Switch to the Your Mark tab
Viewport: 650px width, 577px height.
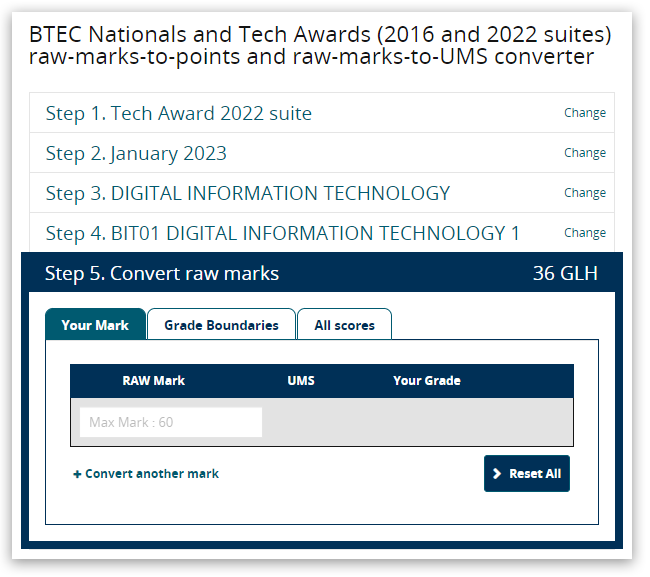click(95, 325)
